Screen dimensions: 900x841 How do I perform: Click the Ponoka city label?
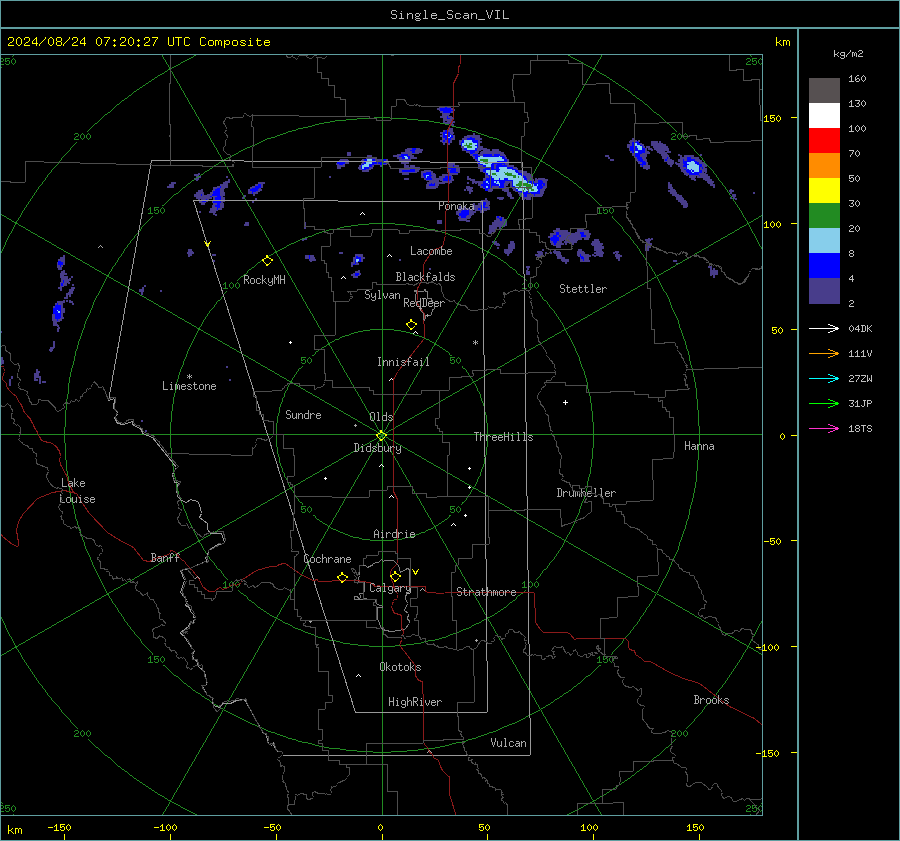coord(456,206)
